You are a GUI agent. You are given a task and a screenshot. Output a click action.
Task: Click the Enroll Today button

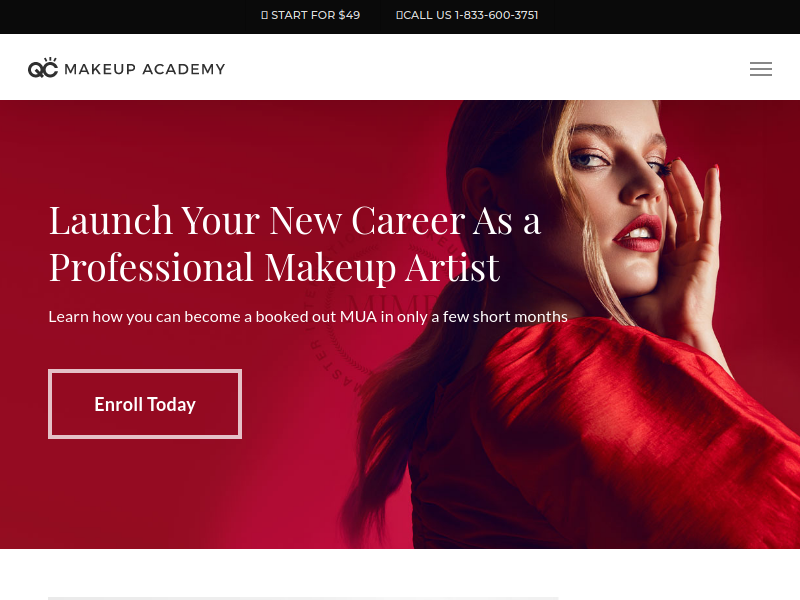pos(145,404)
